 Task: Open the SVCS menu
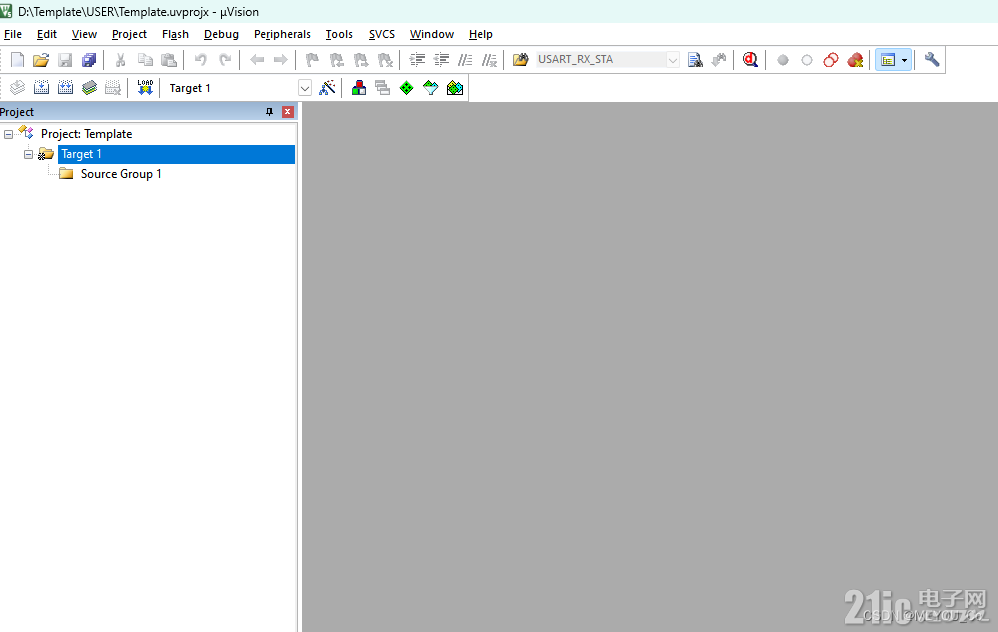(382, 34)
